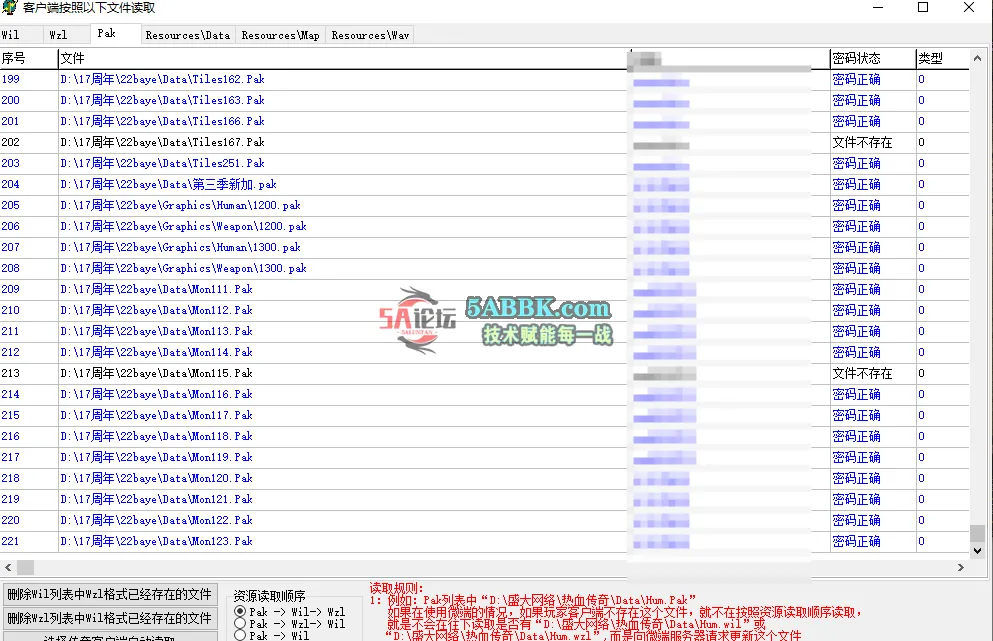This screenshot has width=993, height=641.
Task: Select file row Mon121.Pak
Action: 484,499
